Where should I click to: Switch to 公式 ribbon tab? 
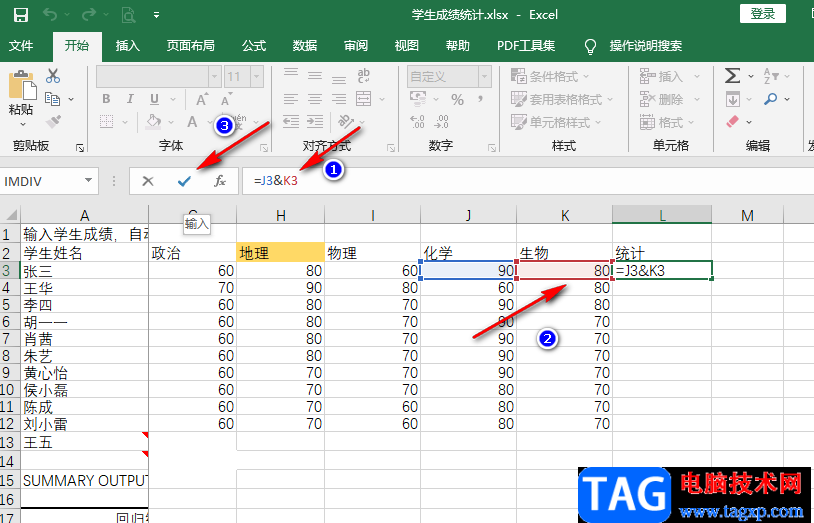pos(254,46)
